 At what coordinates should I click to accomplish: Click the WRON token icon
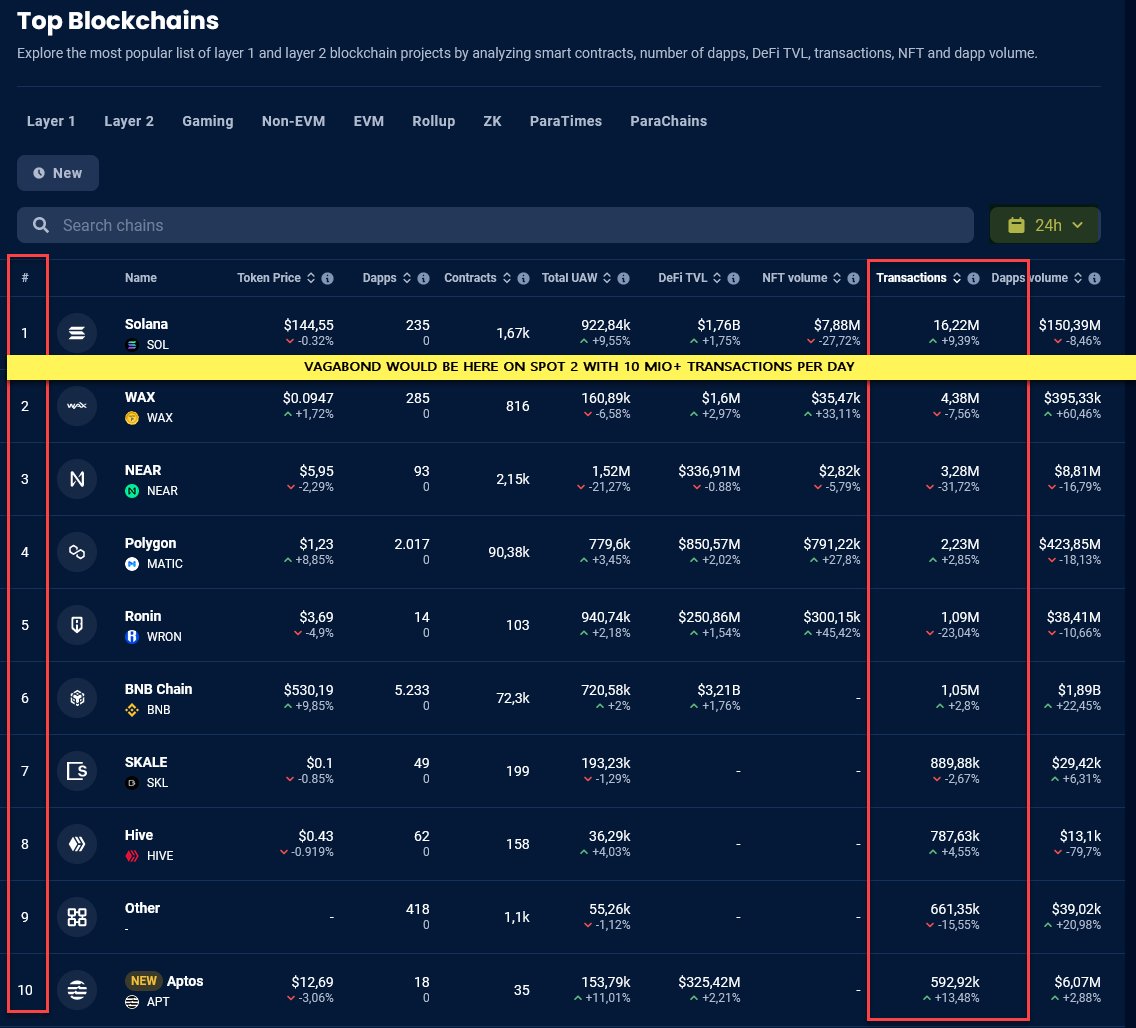(132, 637)
